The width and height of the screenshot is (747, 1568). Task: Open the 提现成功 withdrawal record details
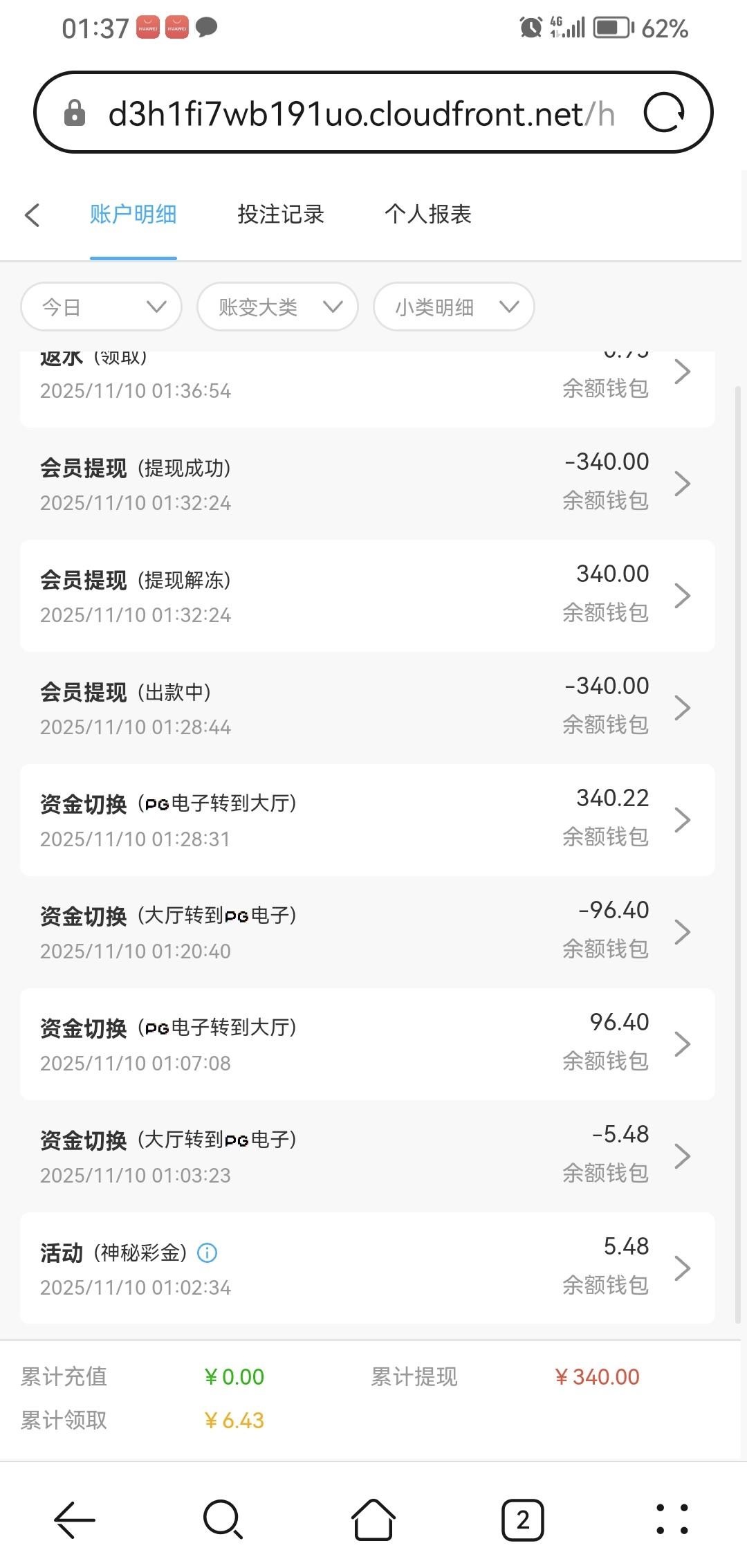[x=367, y=484]
